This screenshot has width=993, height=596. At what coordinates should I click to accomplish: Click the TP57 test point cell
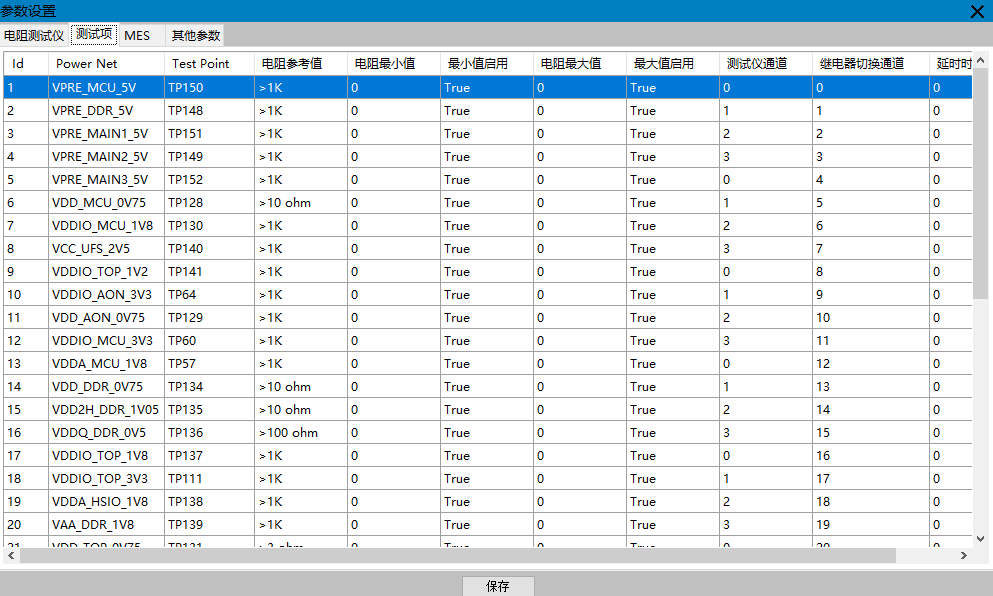point(209,364)
